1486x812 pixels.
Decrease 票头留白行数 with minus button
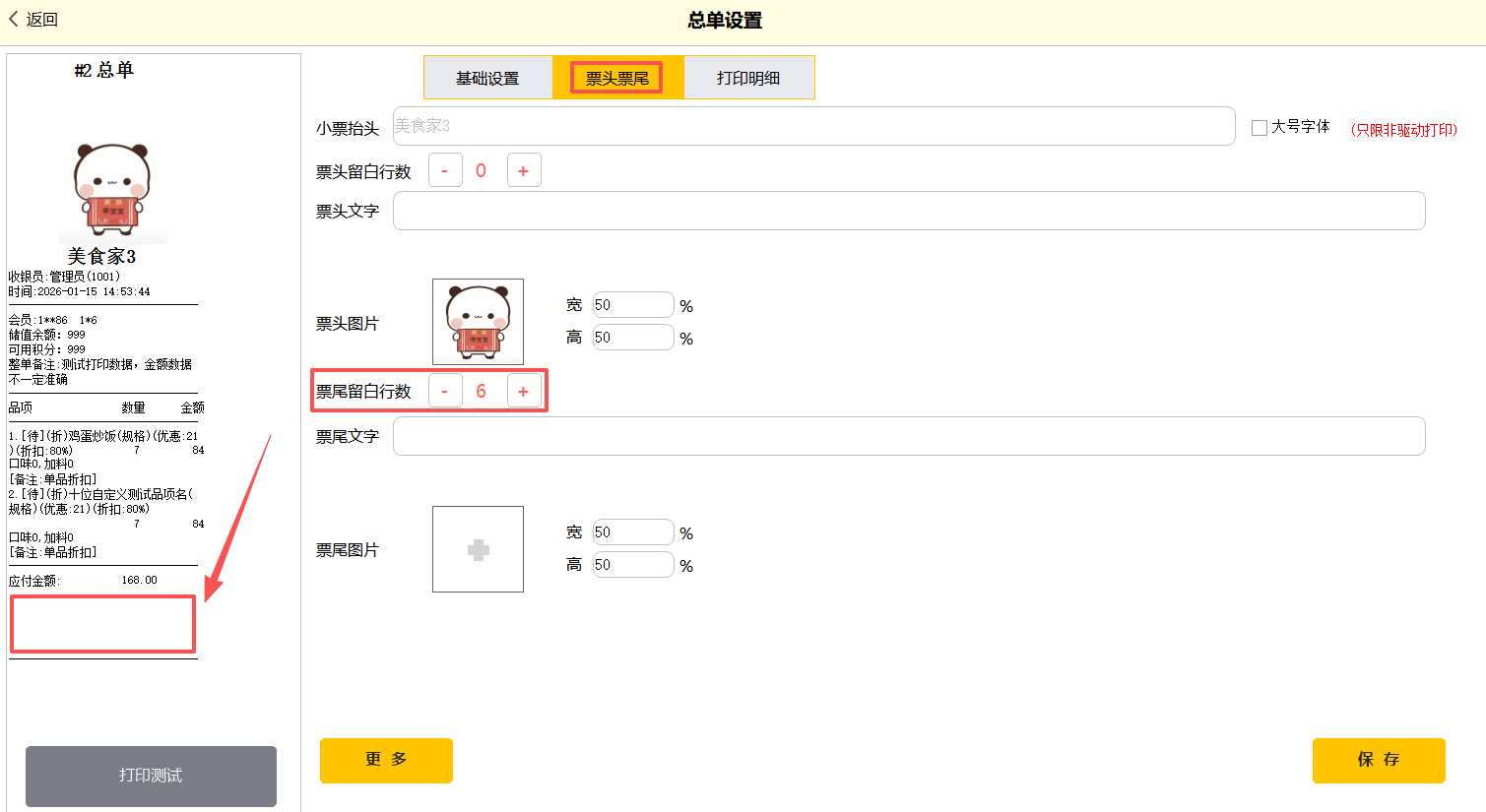(445, 170)
